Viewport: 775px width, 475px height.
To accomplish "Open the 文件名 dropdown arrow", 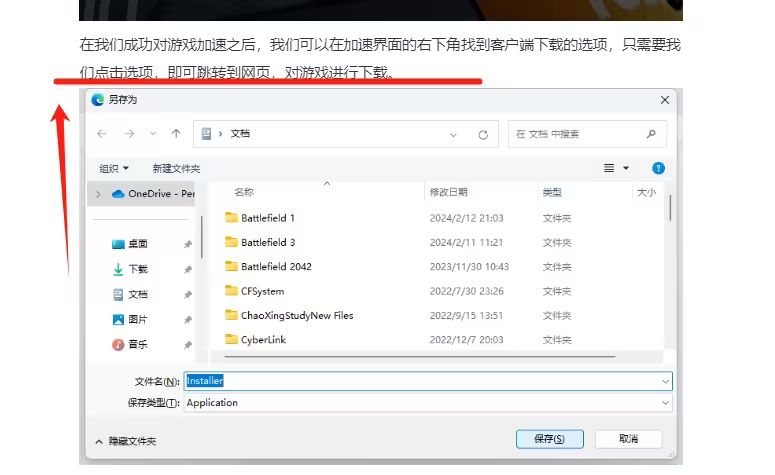I will pos(665,381).
